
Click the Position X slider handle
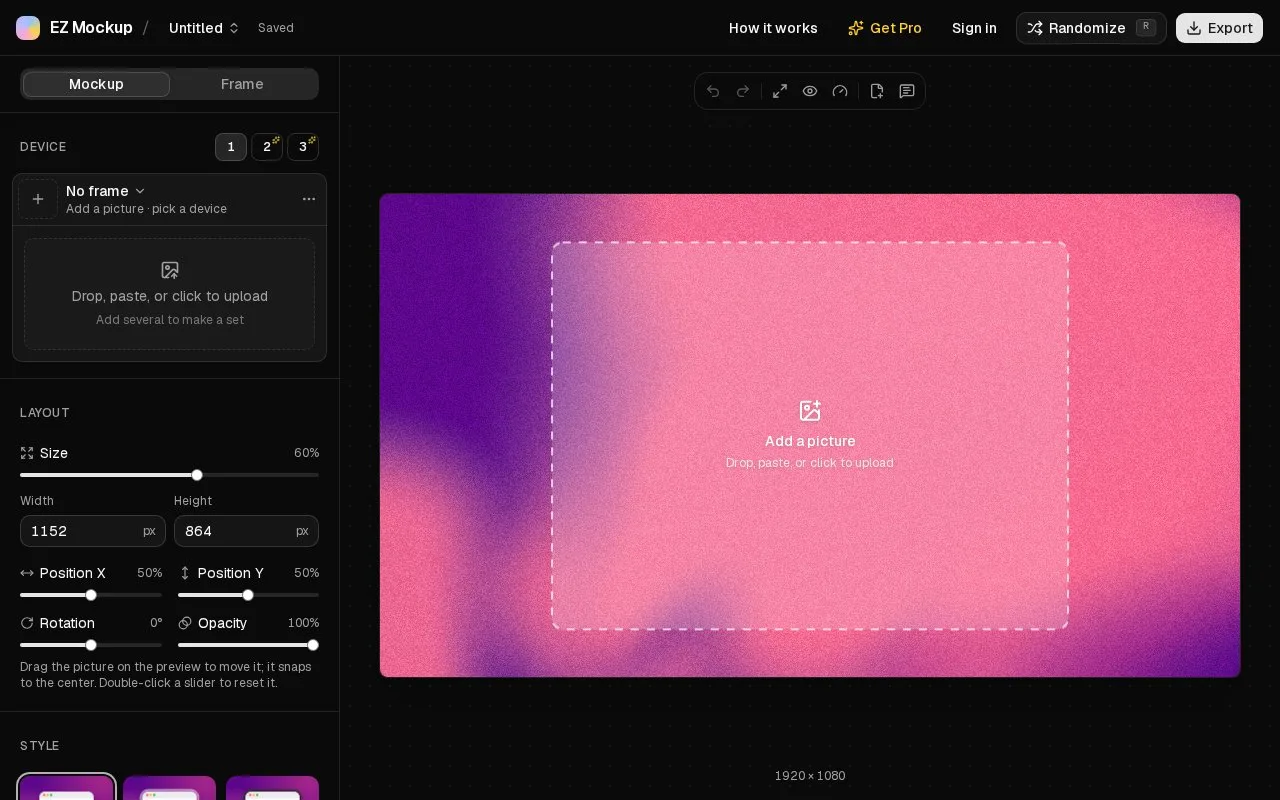point(91,595)
